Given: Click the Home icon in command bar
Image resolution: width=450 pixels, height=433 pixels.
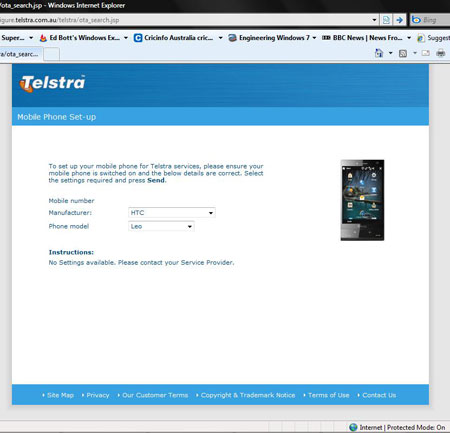Looking at the screenshot, I should [379, 53].
